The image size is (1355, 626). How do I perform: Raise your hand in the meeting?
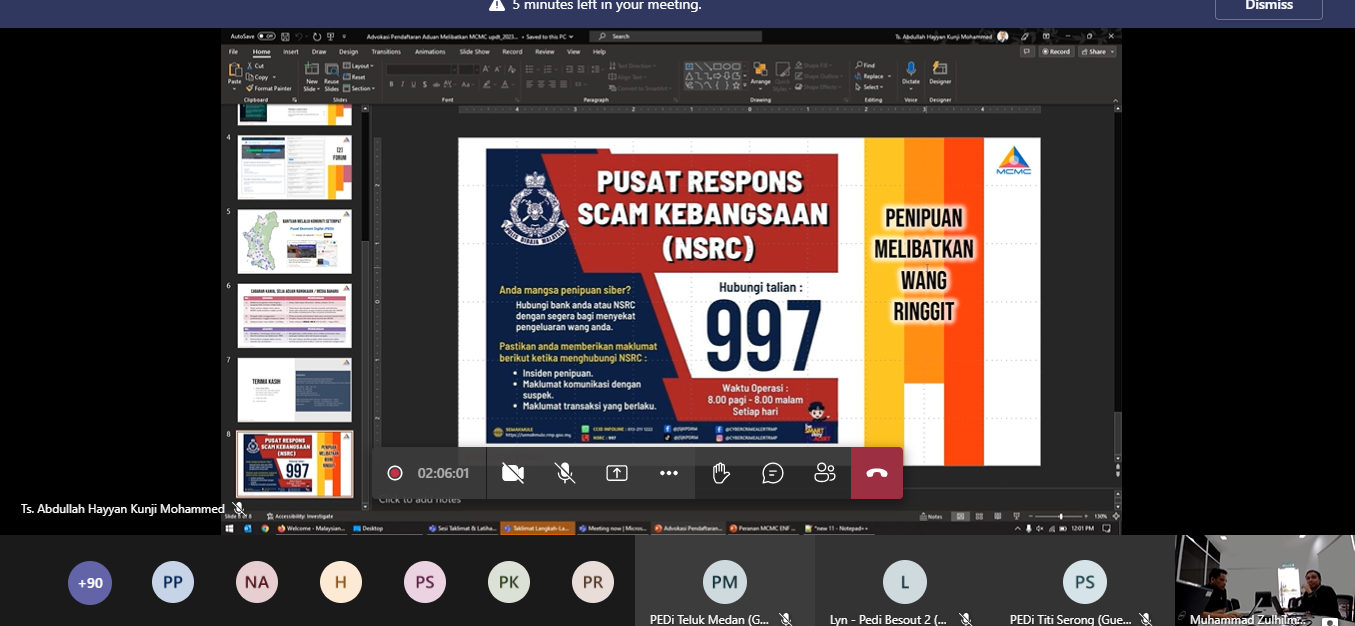(721, 473)
